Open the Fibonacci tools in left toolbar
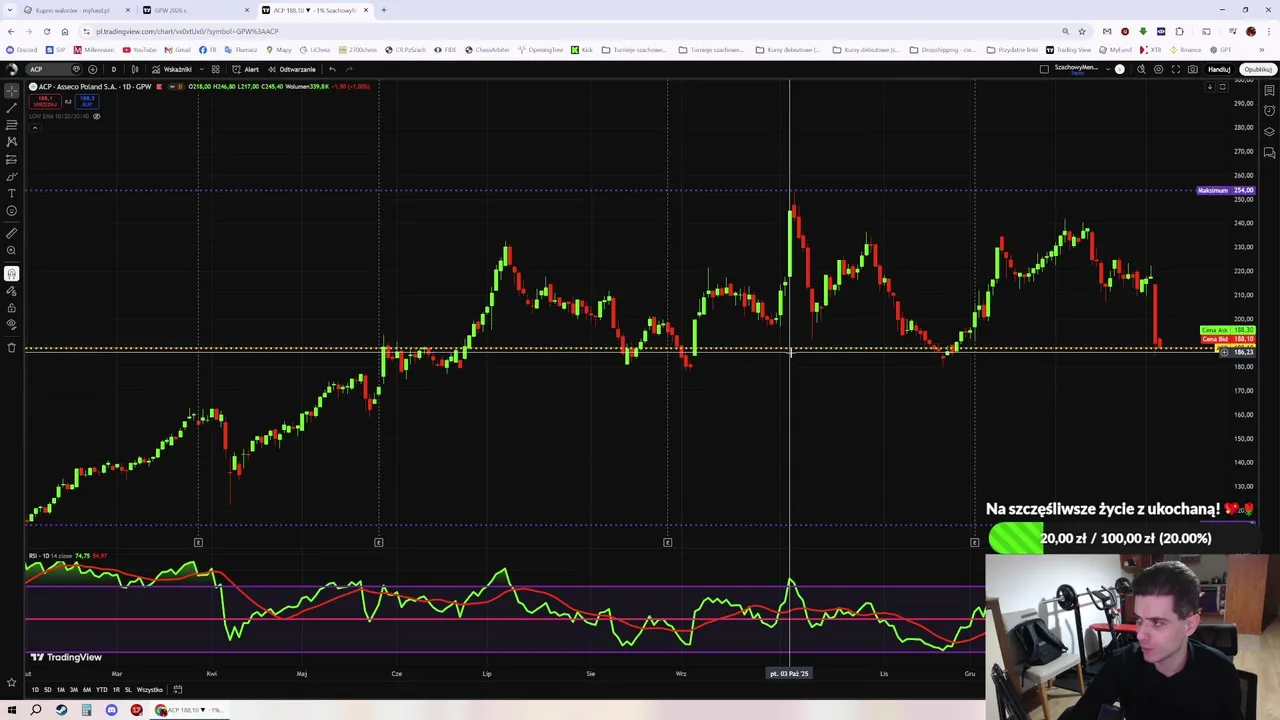This screenshot has height=720, width=1280. [12, 124]
